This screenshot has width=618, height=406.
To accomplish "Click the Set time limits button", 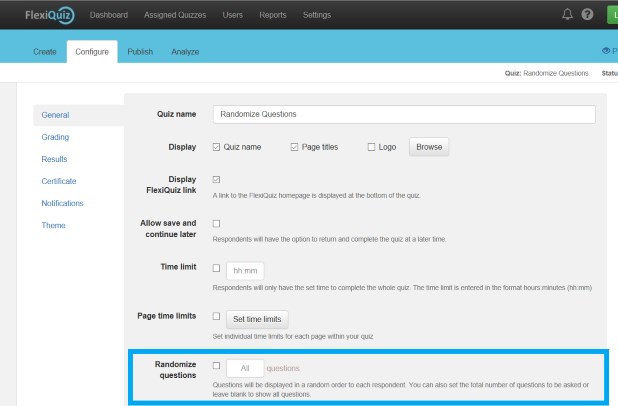I will click(x=257, y=319).
